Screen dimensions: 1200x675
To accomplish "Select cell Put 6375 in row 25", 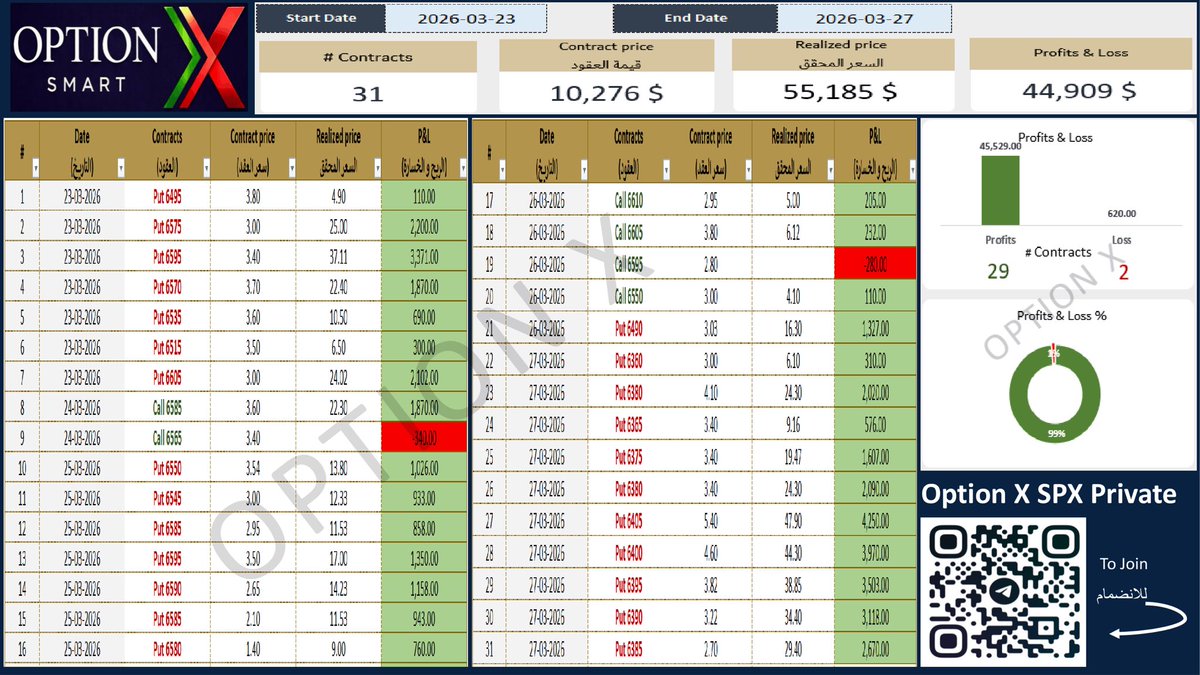I will tap(629, 456).
